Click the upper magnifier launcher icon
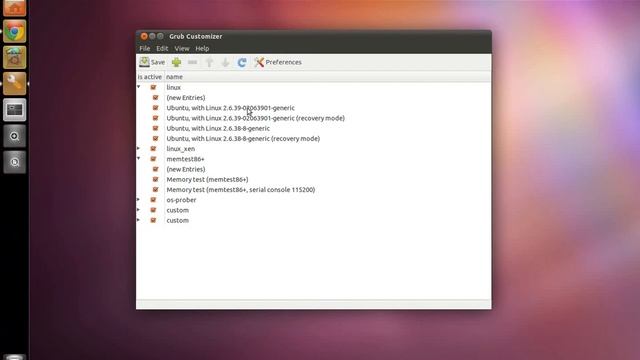Screen dimensions: 640x360 (x=15, y=136)
